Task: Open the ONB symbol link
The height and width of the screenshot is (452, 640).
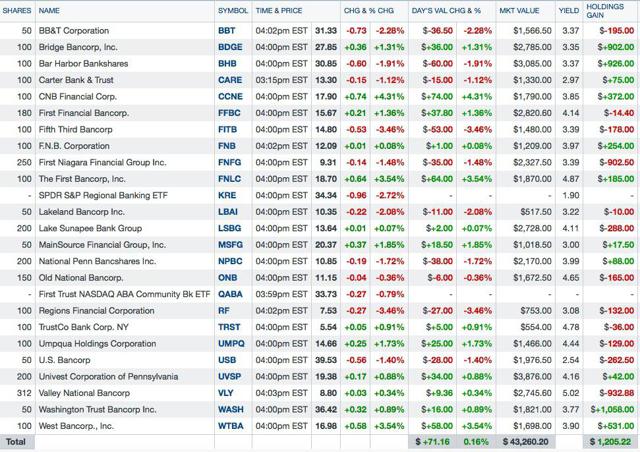Action: pos(227,278)
